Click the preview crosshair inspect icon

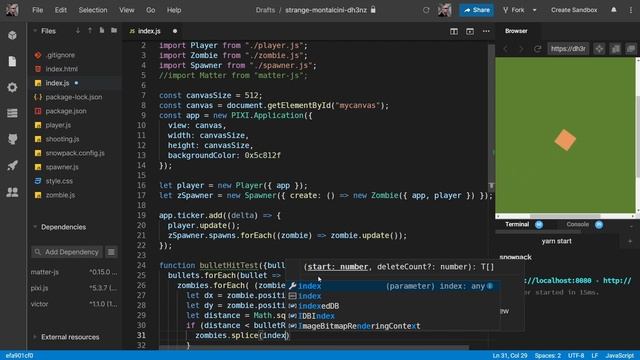599,49
